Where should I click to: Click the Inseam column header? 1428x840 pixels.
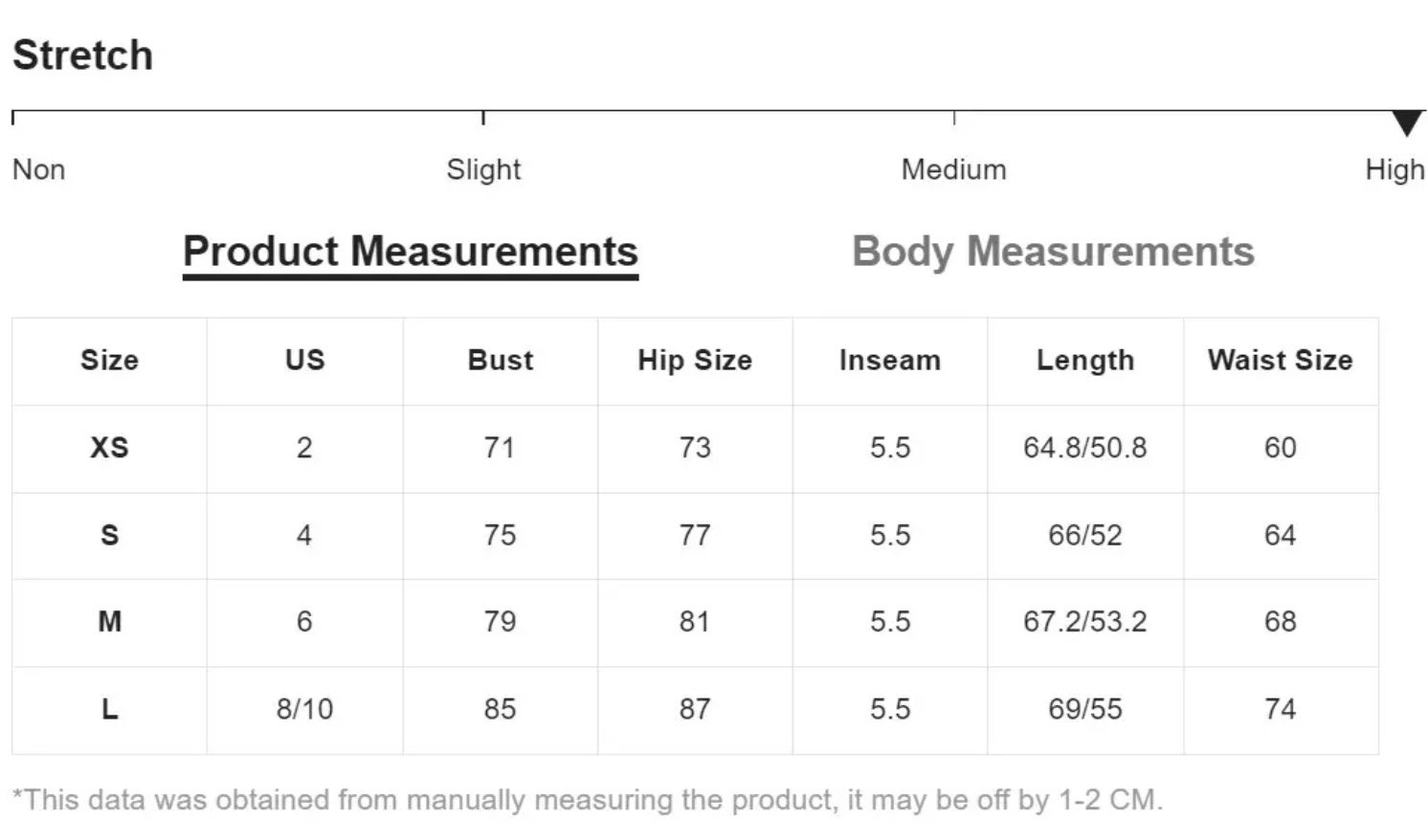point(890,361)
